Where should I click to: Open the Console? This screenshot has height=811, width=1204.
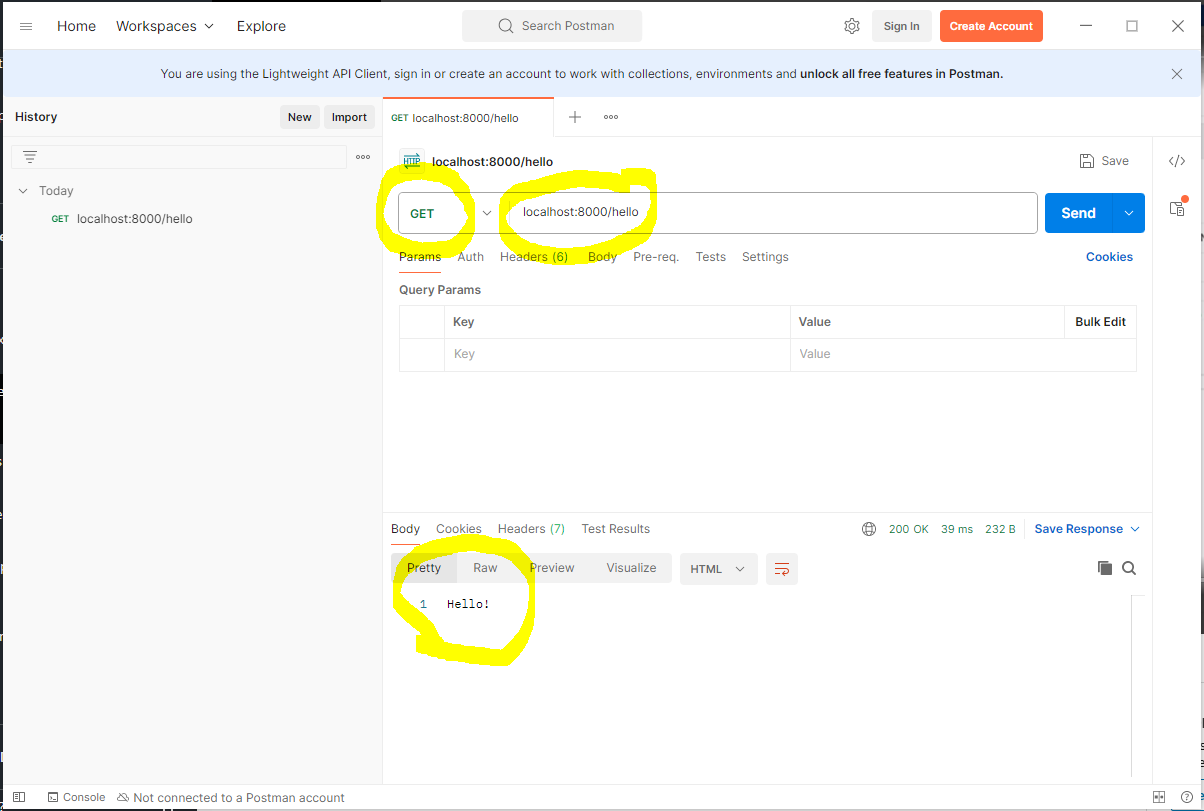(x=76, y=797)
